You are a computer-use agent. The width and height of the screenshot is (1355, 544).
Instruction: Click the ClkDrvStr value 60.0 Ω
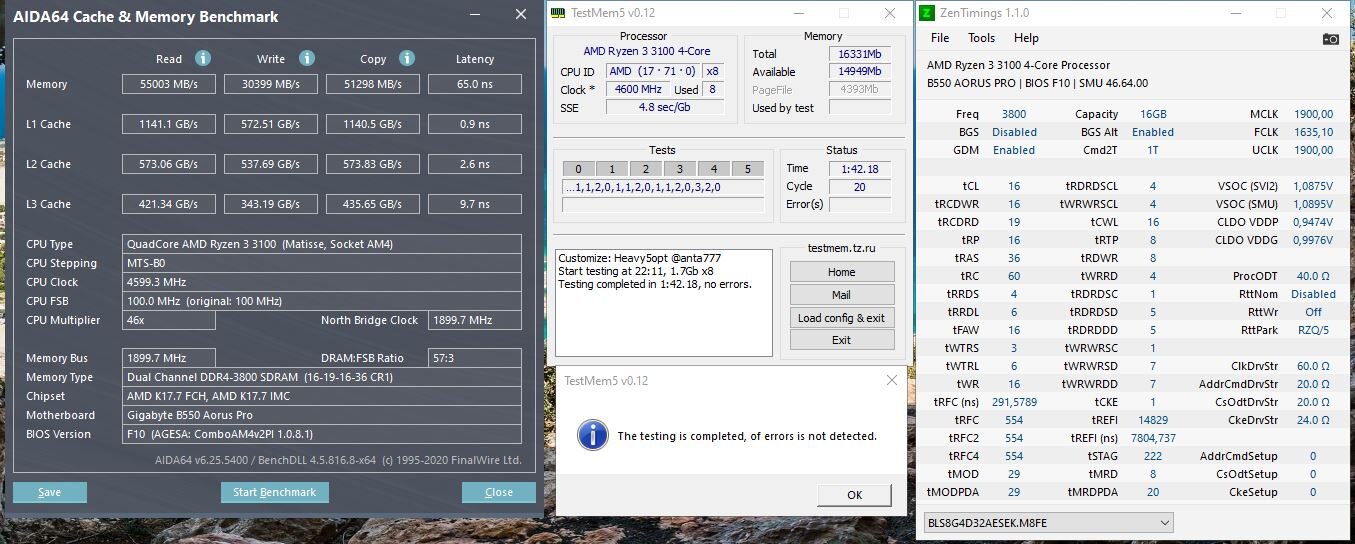[x=1313, y=366]
